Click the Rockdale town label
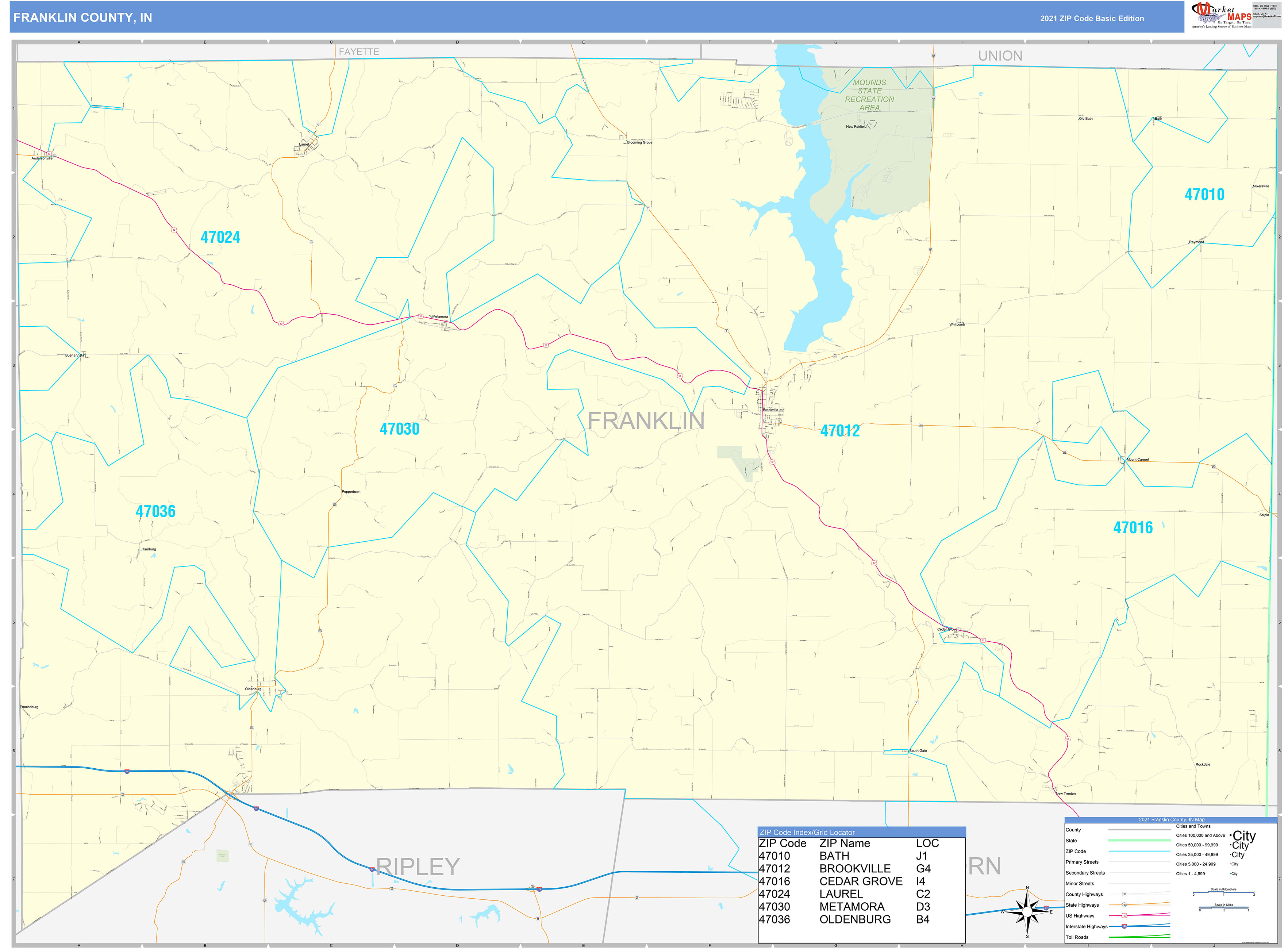Viewport: 1288px width, 949px height. 1203,765
